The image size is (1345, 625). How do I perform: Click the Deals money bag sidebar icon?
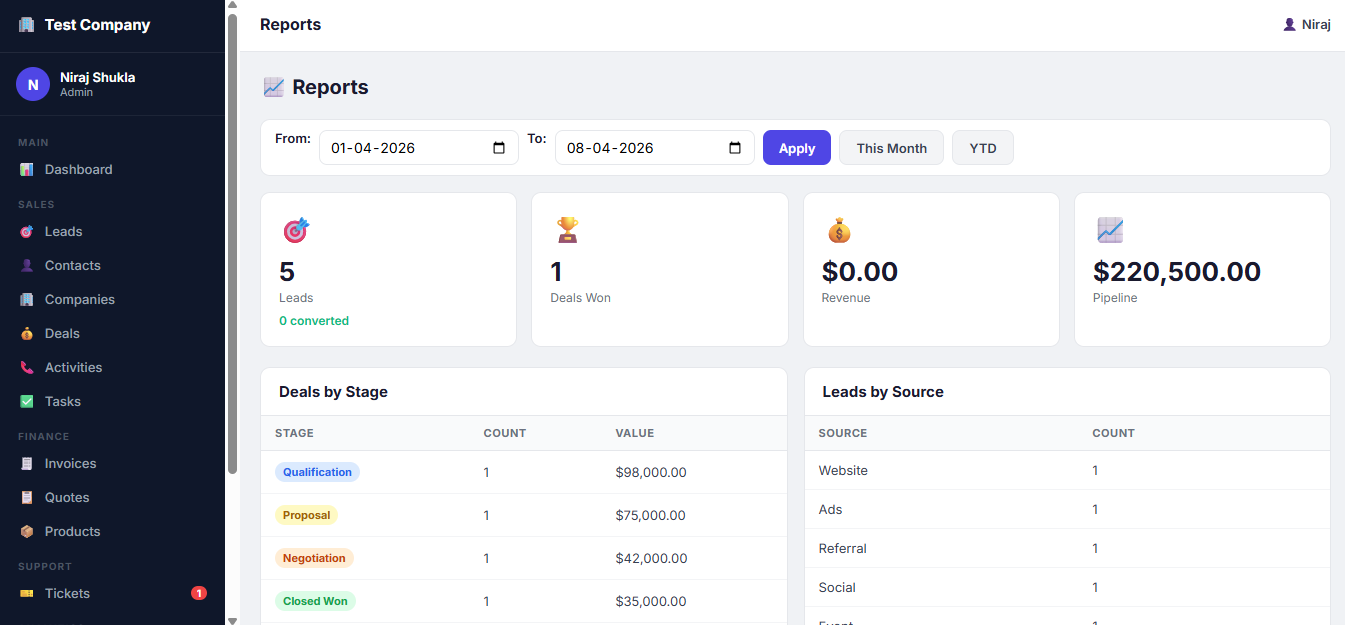pos(27,334)
